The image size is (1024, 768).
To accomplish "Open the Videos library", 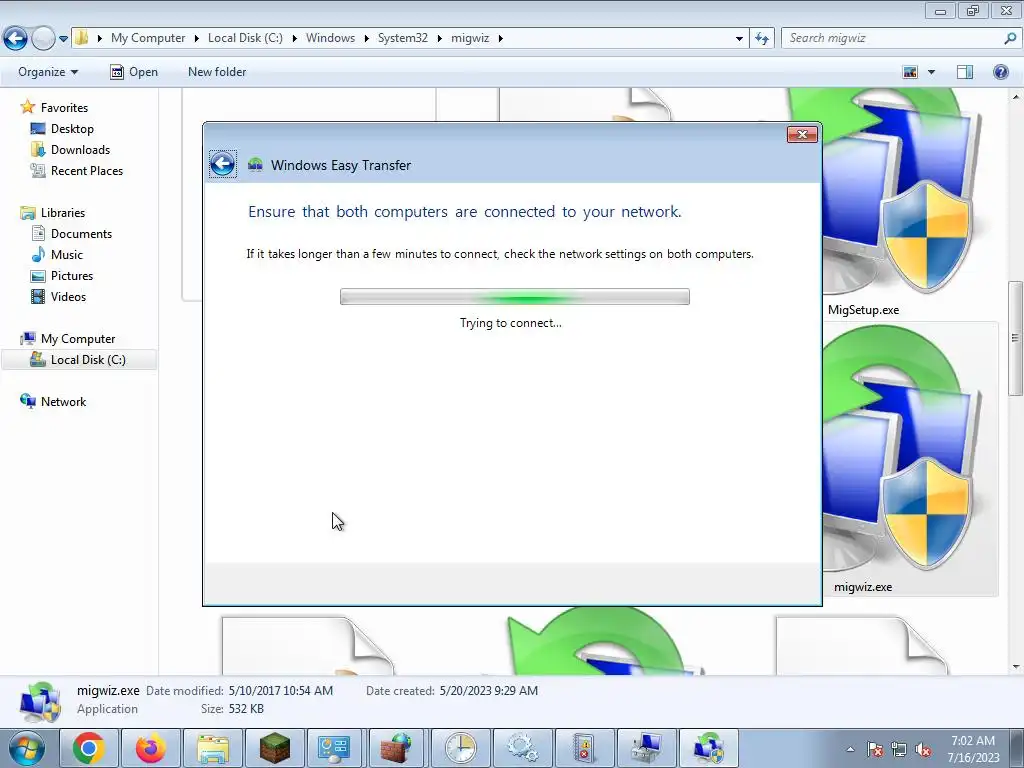I will [68, 296].
